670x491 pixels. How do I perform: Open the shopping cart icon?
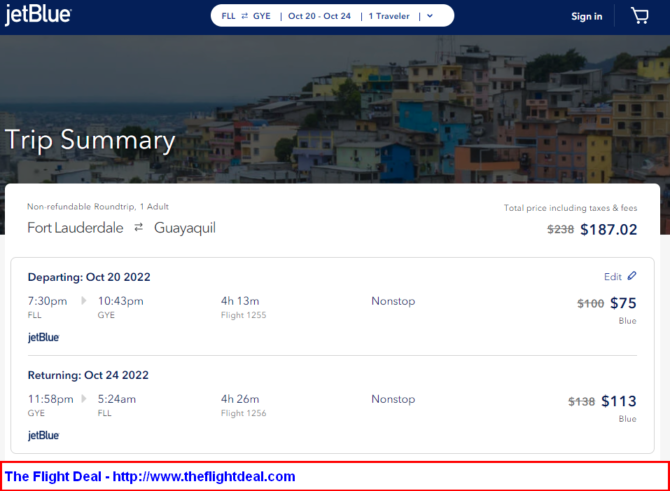640,16
